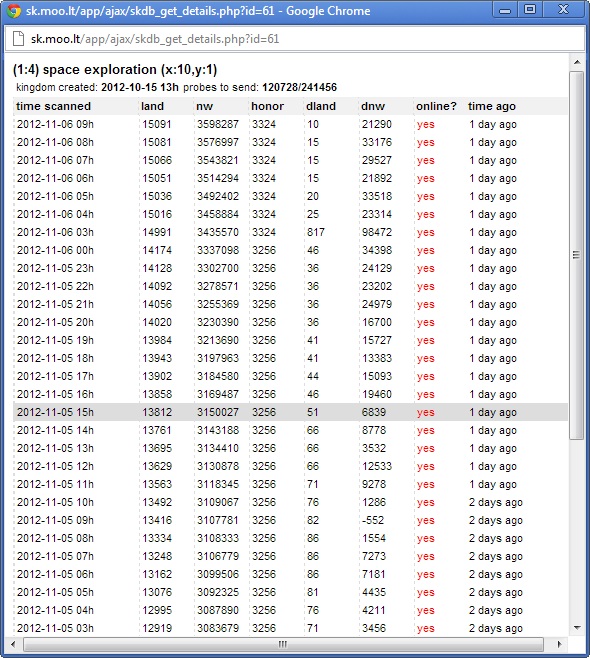Select the 2012-11-05 15h highlighted row
Image resolution: width=590 pixels, height=658 pixels.
point(290,412)
